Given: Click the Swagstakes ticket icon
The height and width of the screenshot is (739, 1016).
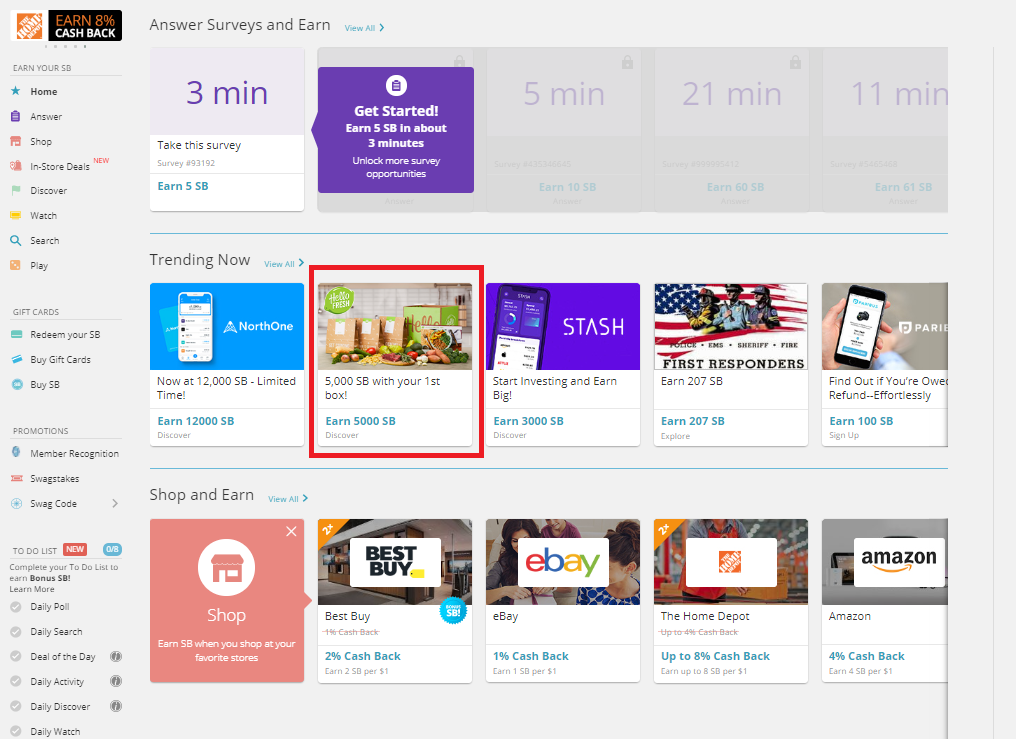Looking at the screenshot, I should tap(17, 479).
